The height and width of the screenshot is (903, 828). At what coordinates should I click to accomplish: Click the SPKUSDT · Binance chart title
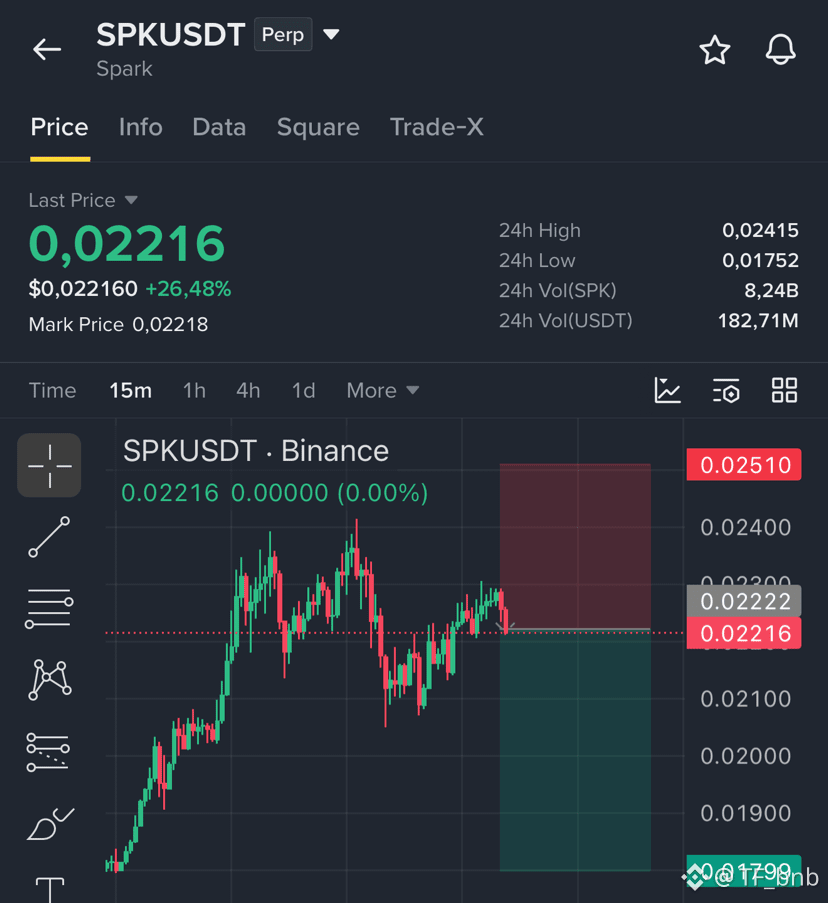point(256,450)
